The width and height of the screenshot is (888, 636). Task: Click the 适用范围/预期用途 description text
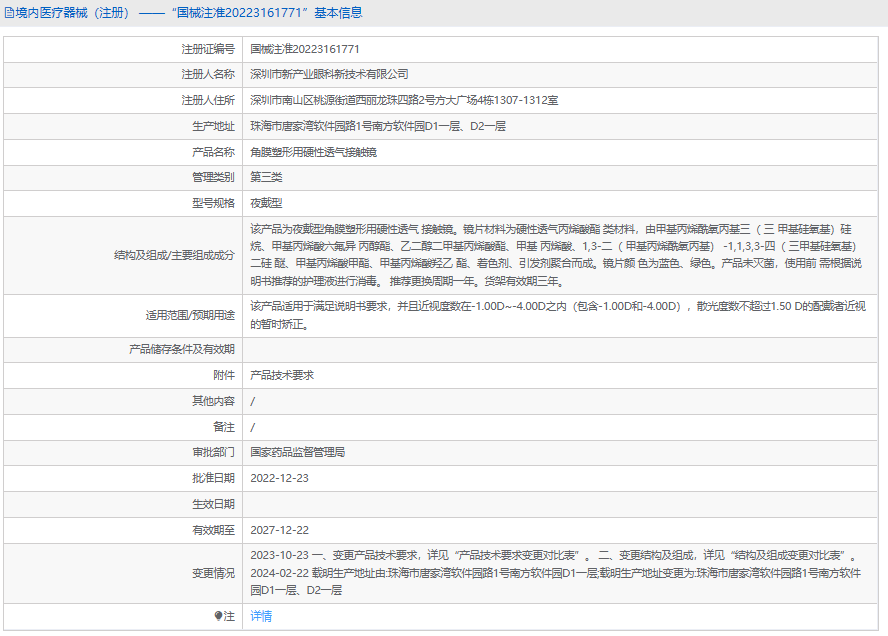(555, 314)
